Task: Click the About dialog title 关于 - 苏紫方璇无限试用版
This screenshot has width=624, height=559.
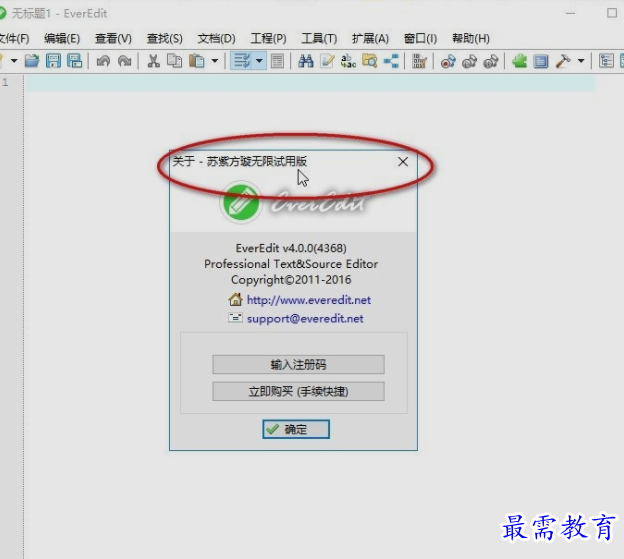Action: coord(240,161)
